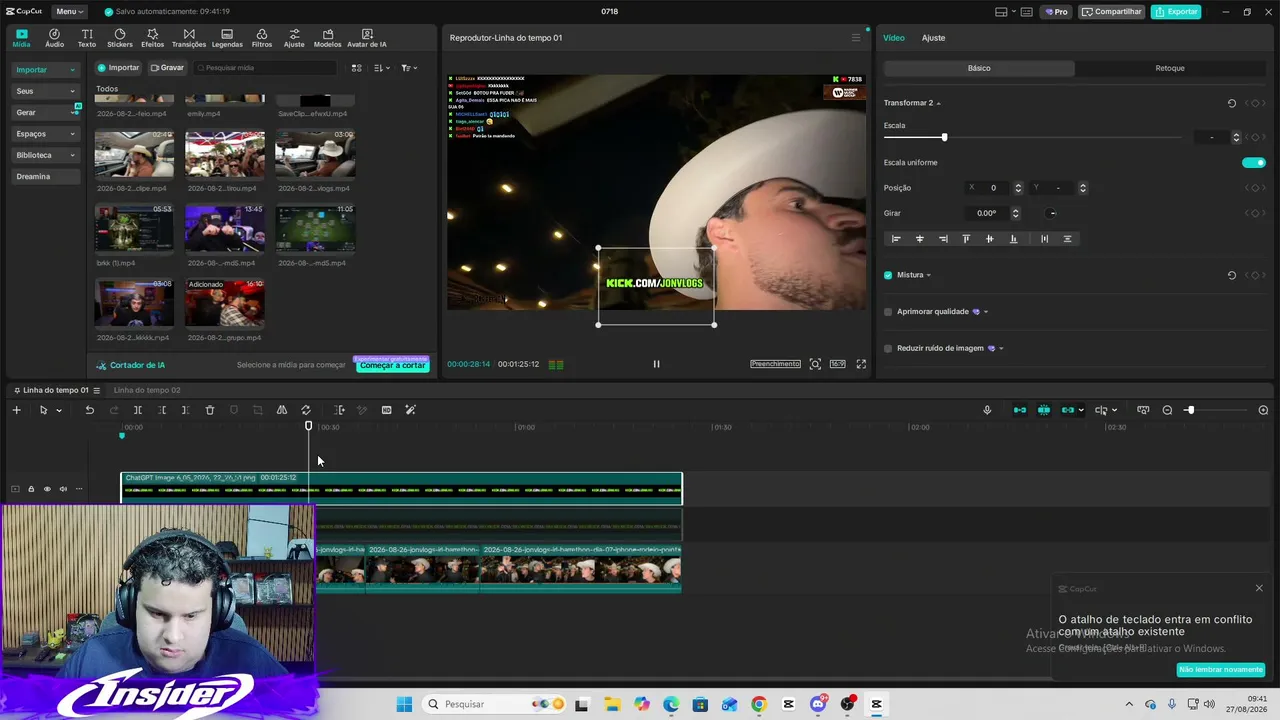Open the Legendas tab
This screenshot has height=720, width=1280.
227,38
